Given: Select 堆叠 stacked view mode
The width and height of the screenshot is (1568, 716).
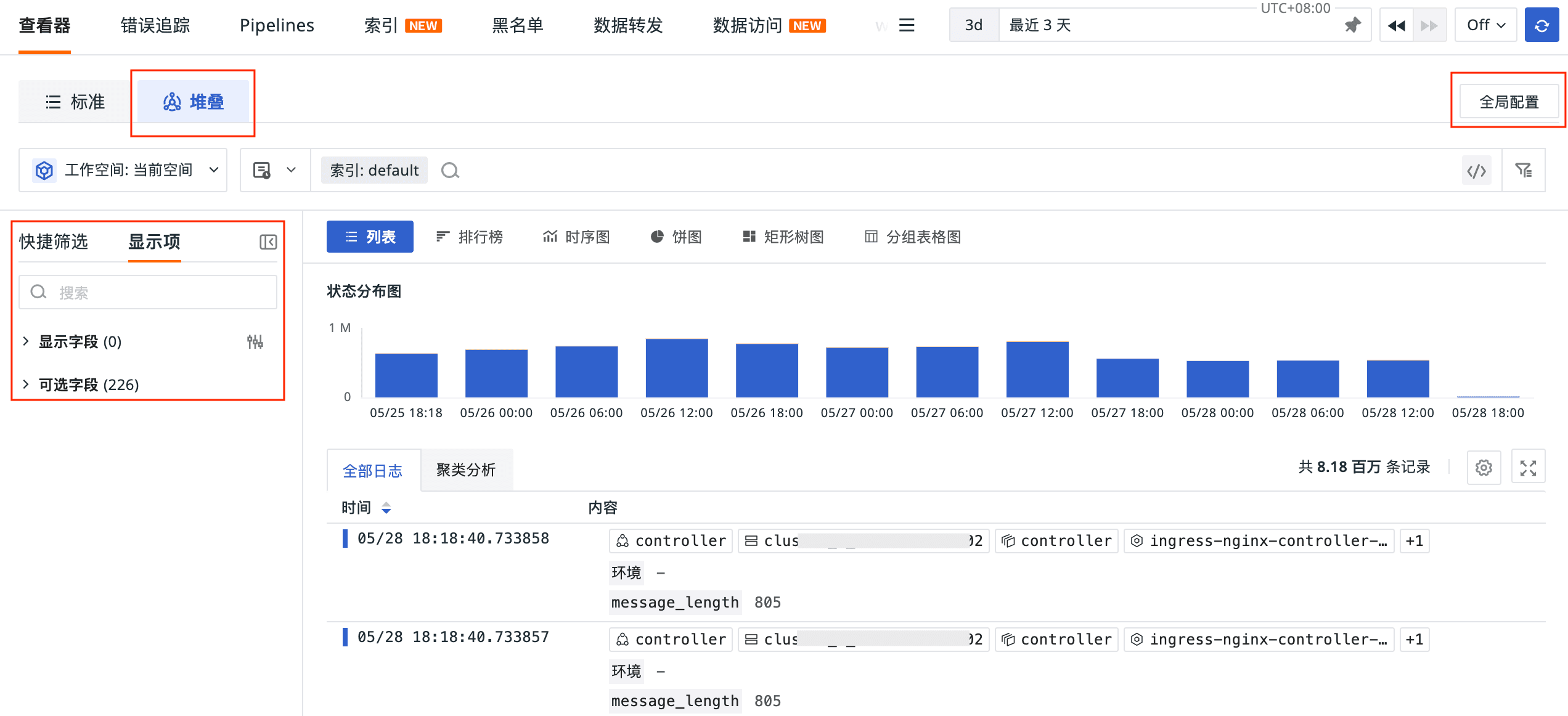Looking at the screenshot, I should click(193, 102).
